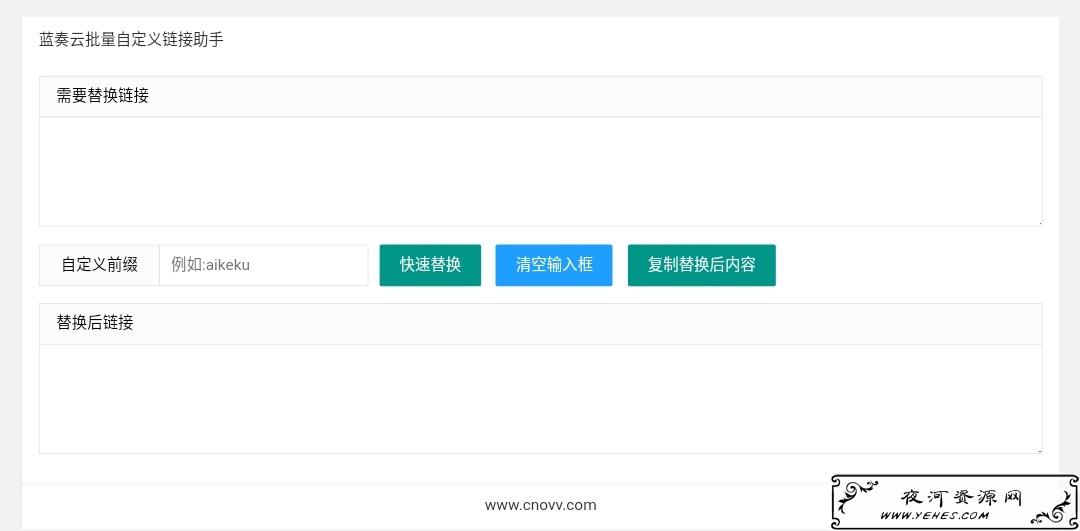Clear fields with 清空输入框 button
Image resolution: width=1080 pixels, height=531 pixels.
(x=554, y=265)
